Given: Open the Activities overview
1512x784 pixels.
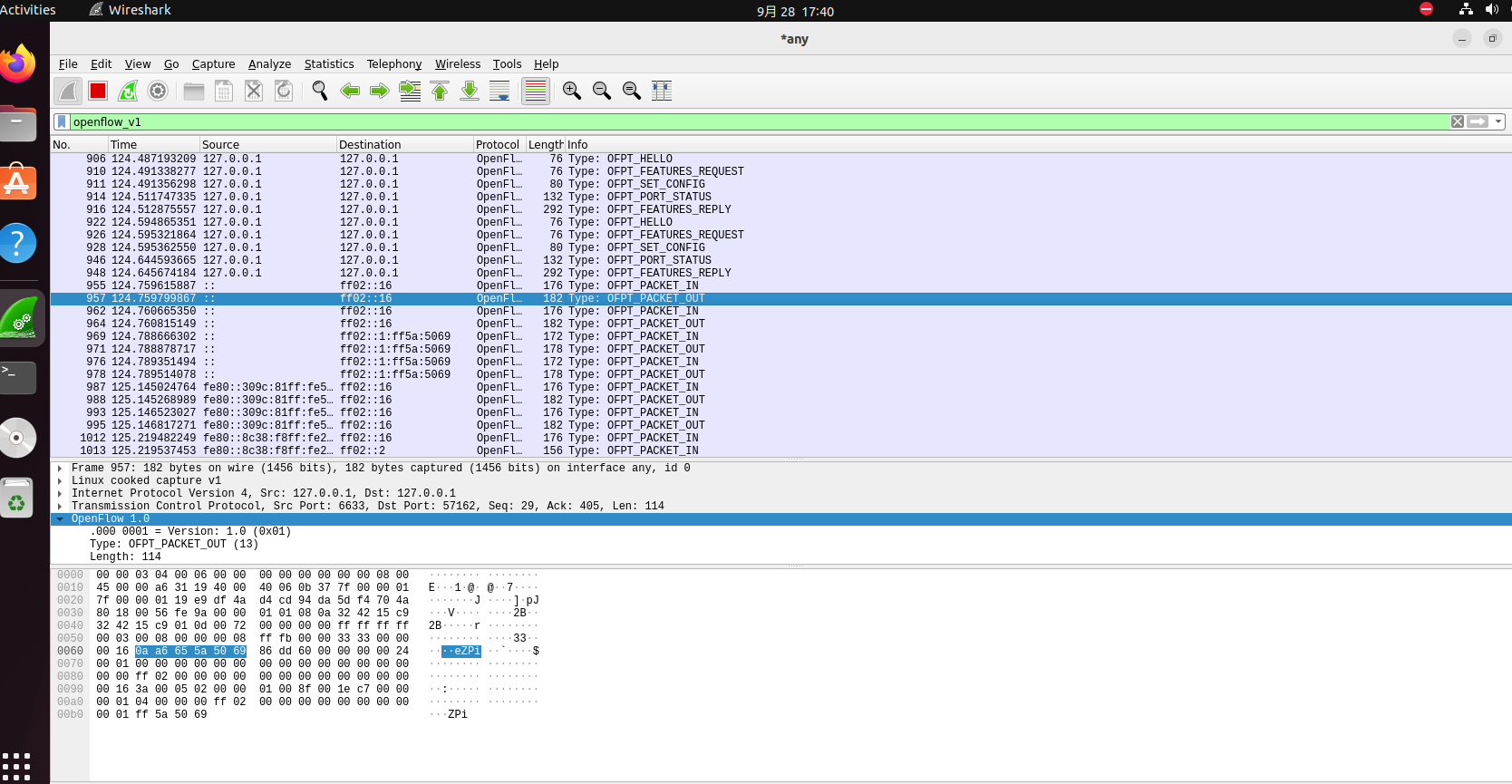Looking at the screenshot, I should pos(28,10).
